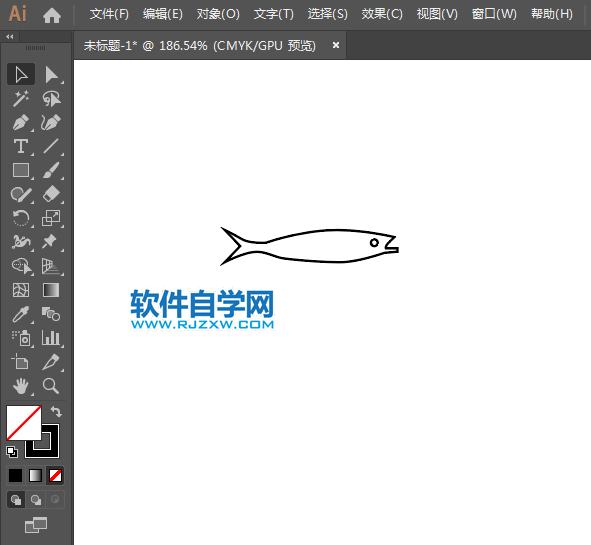Set paint to None

coord(55,476)
